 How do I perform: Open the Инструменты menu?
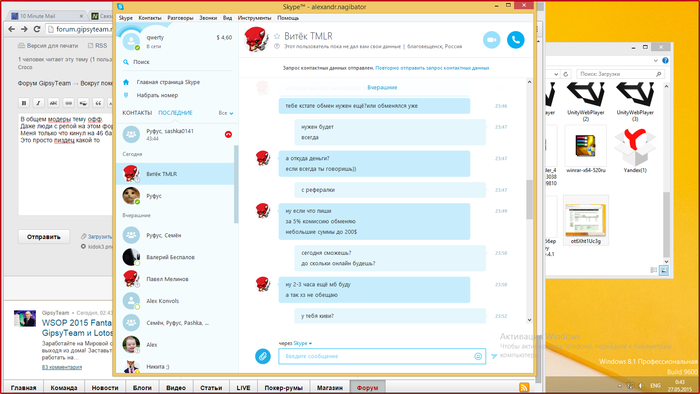(x=254, y=18)
